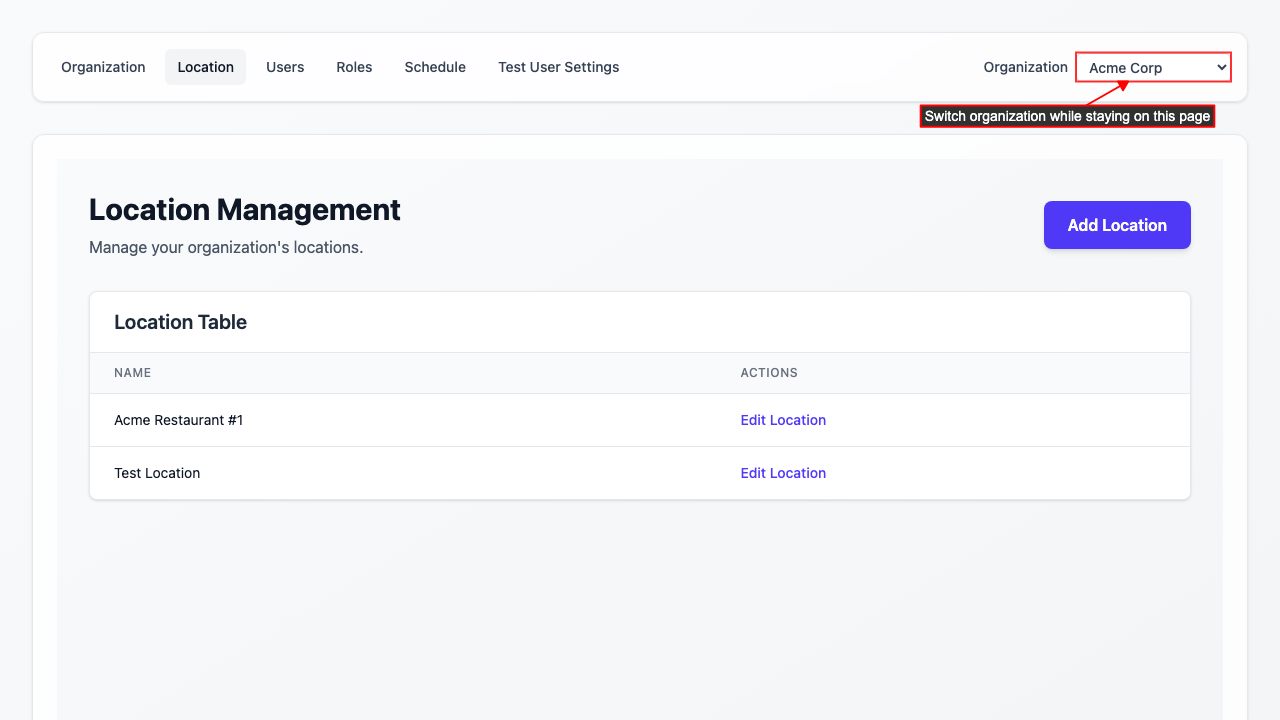
Task: Select the Test Location table row
Action: click(x=400, y=473)
